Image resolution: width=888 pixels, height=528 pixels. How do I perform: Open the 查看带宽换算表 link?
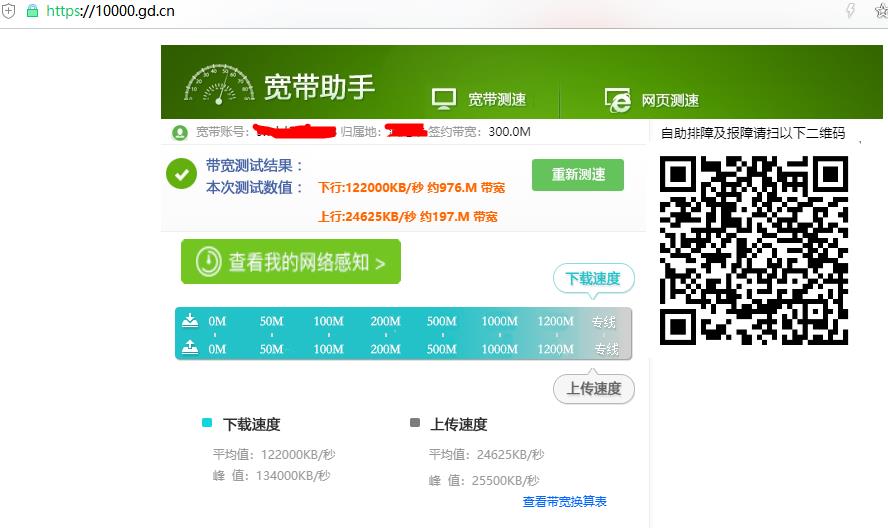click(565, 501)
